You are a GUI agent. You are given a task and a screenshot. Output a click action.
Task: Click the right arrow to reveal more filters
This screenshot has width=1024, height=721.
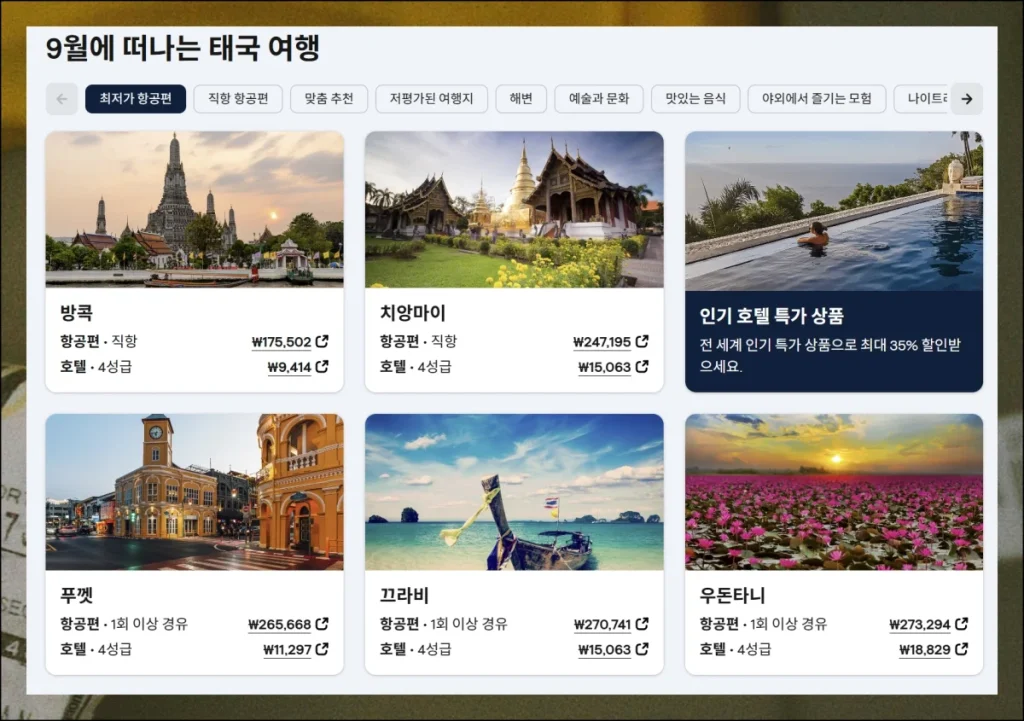(x=966, y=99)
